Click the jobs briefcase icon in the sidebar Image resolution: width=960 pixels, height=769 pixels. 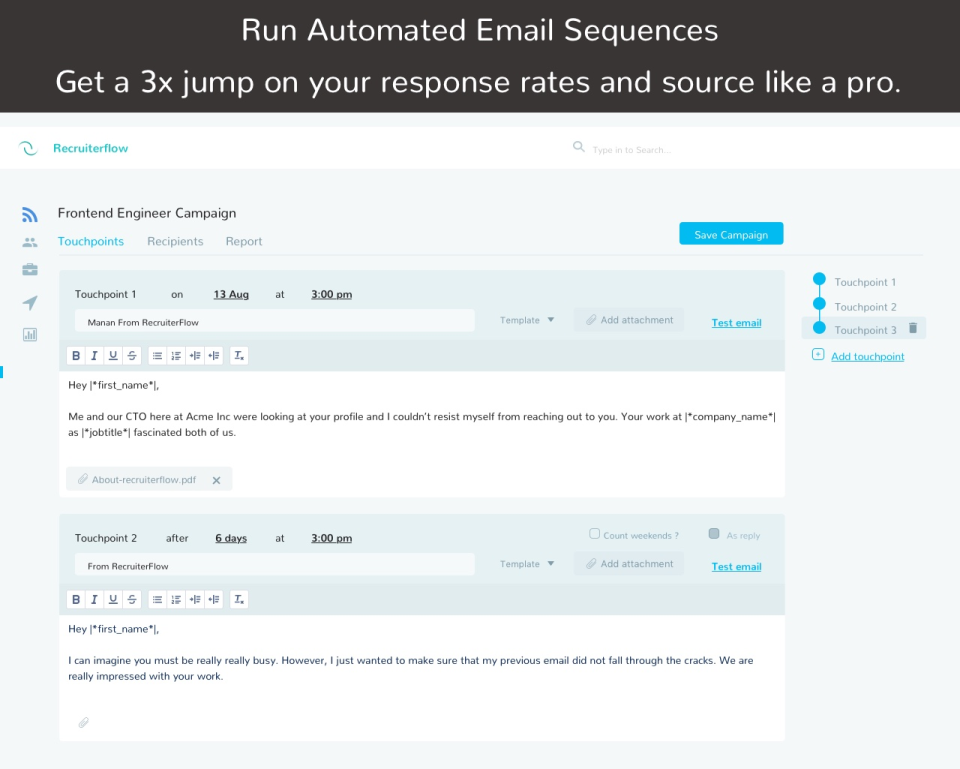pos(29,269)
